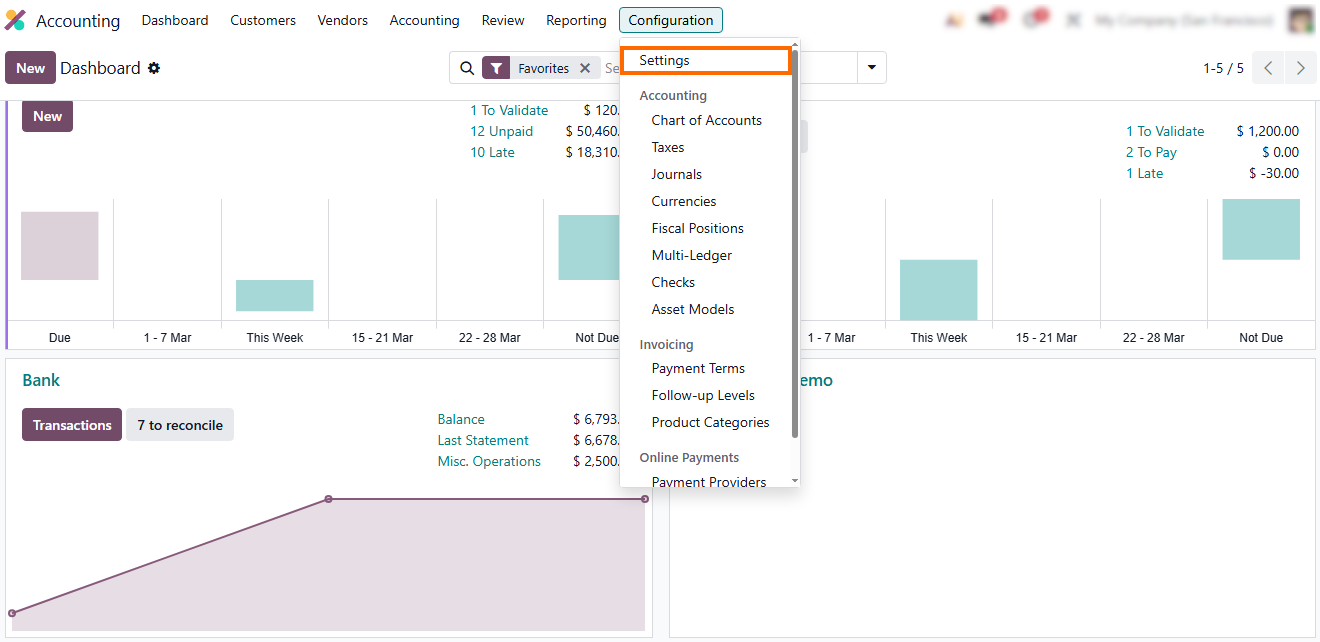Viewport: 1320px width, 642px height.
Task: Click the Not Due bar in the right chart
Action: point(1260,229)
